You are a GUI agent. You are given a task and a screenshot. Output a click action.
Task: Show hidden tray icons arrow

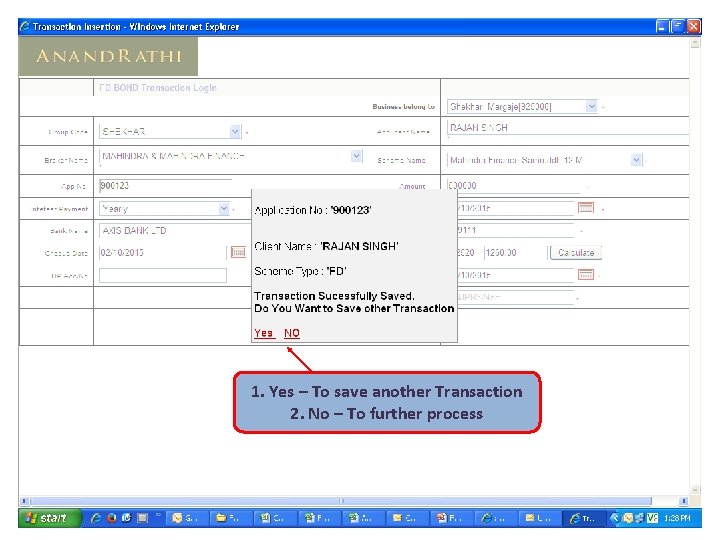pyautogui.click(x=614, y=518)
